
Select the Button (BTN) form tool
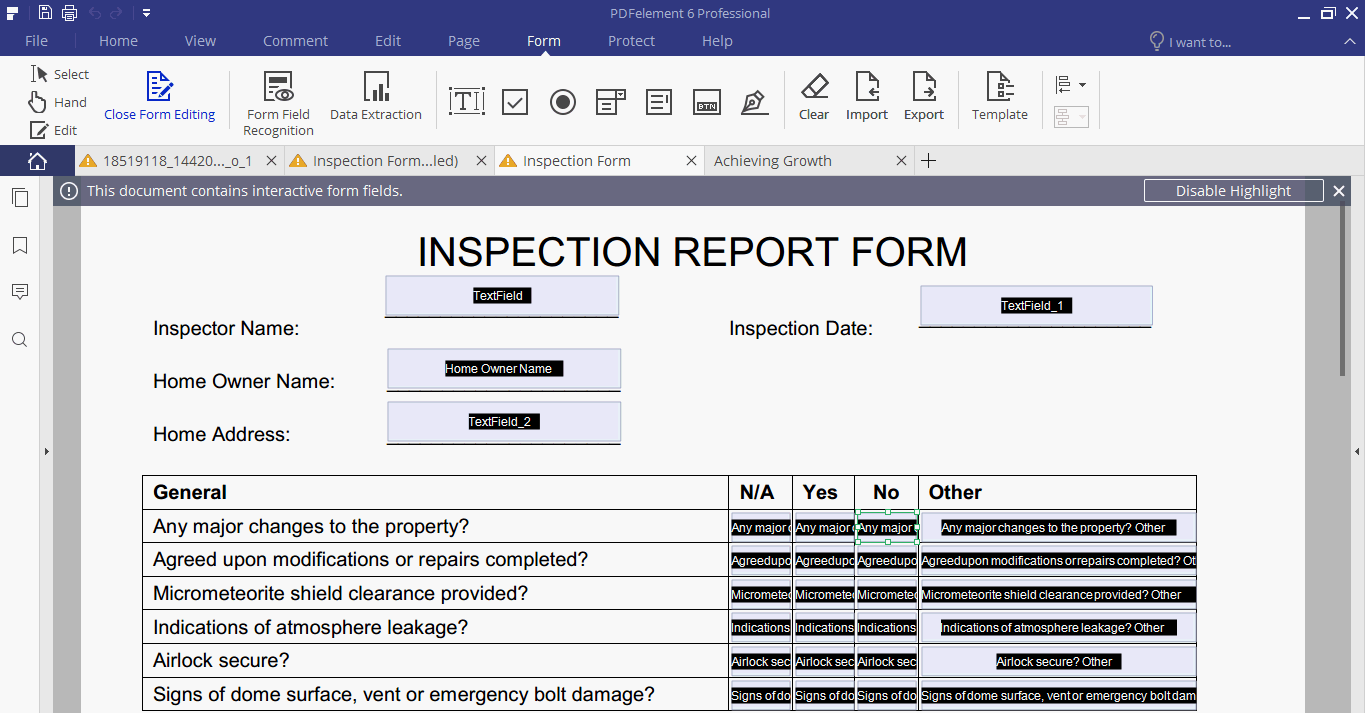(706, 101)
